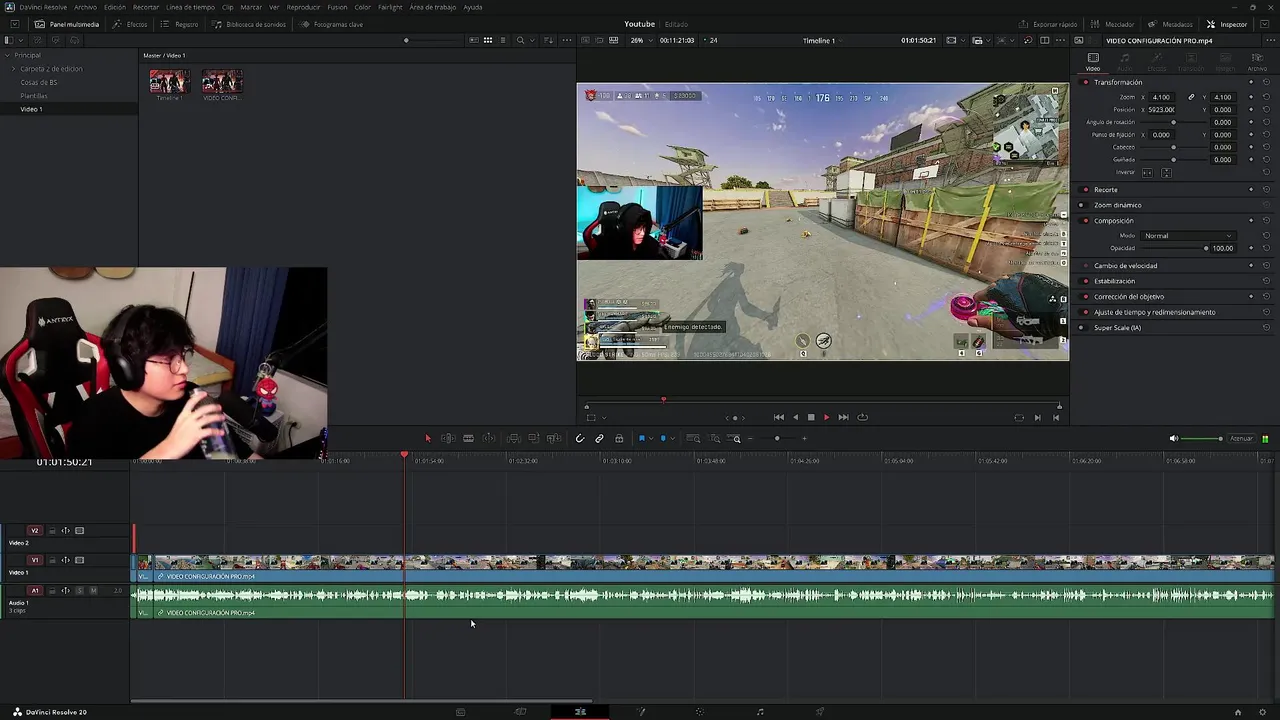
Task: Expand the Super Scale (IA) section
Action: click(1117, 328)
